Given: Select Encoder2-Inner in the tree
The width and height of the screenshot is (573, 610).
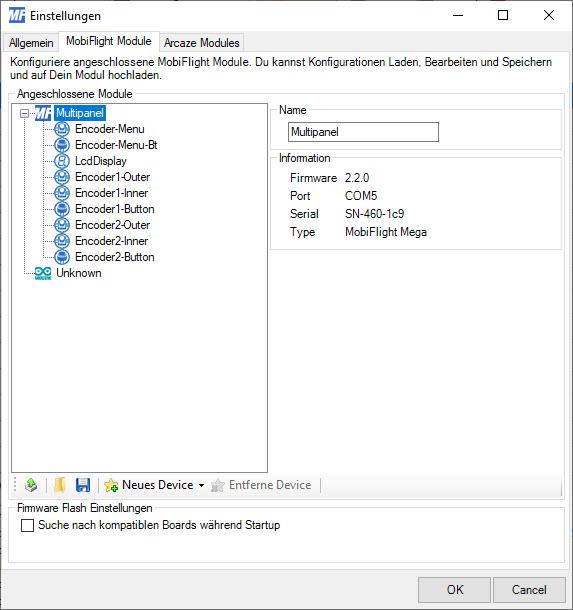Looking at the screenshot, I should coord(112,241).
